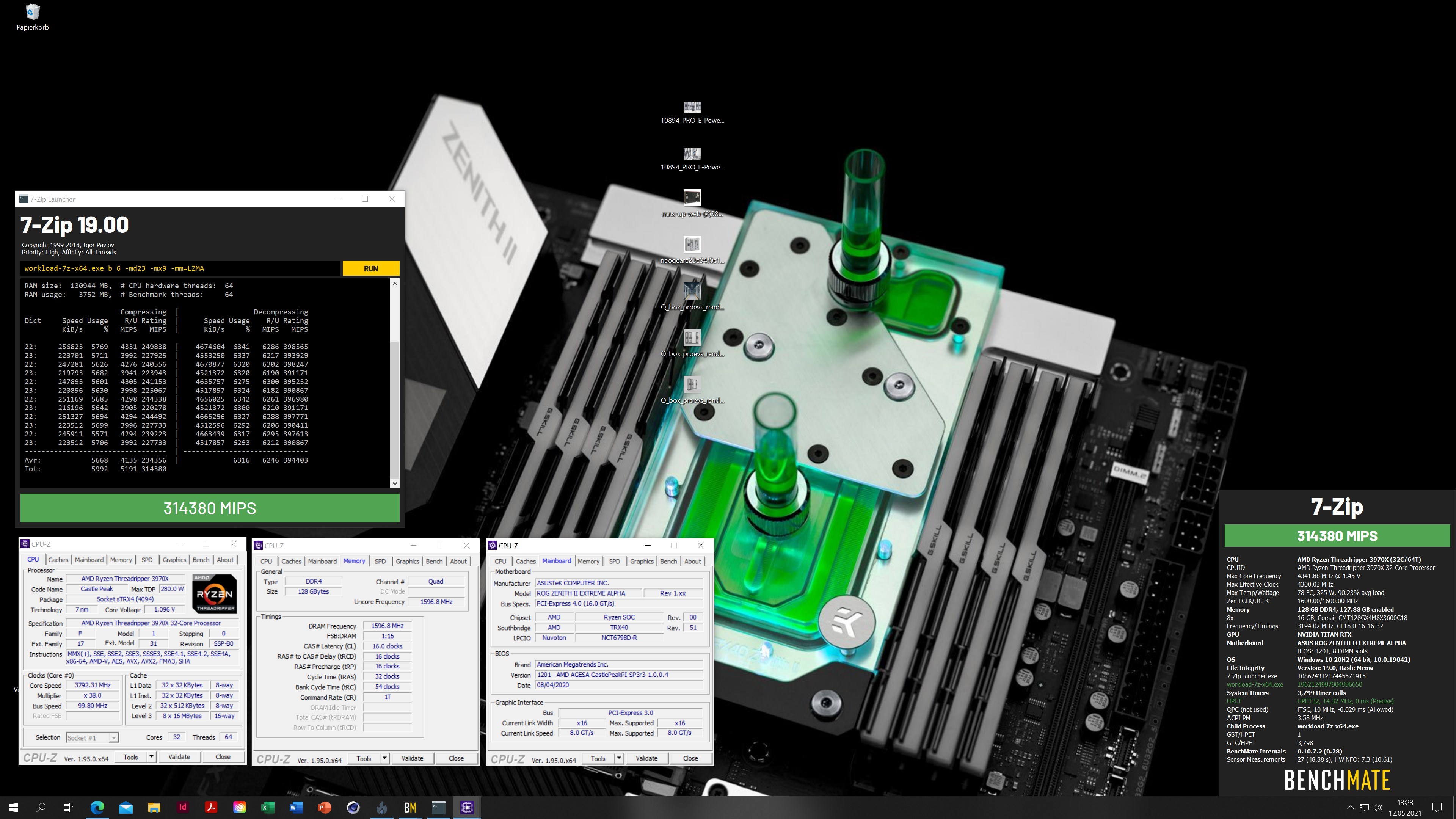Click DRAM Frequency value '1596.8 MHz'
The width and height of the screenshot is (1456, 819).
coord(387,626)
